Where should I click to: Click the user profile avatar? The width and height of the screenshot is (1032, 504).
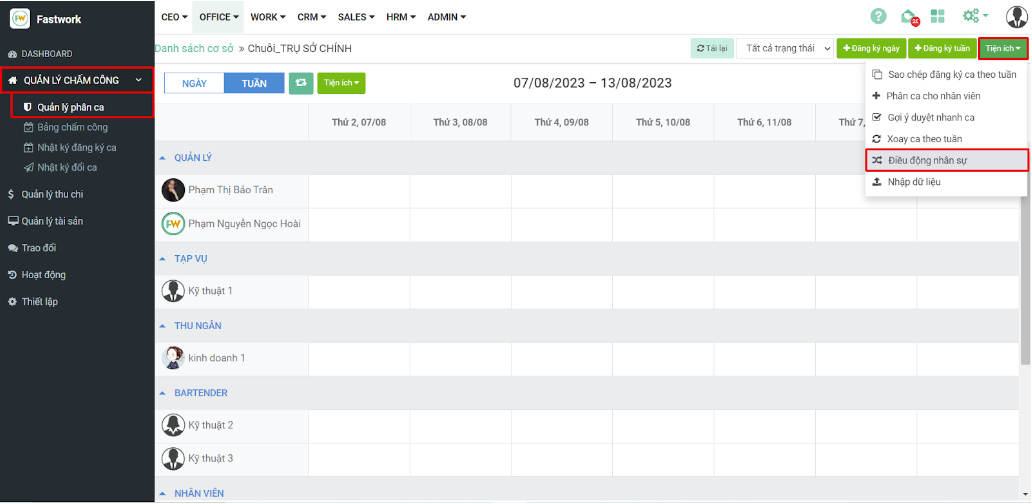[1015, 16]
